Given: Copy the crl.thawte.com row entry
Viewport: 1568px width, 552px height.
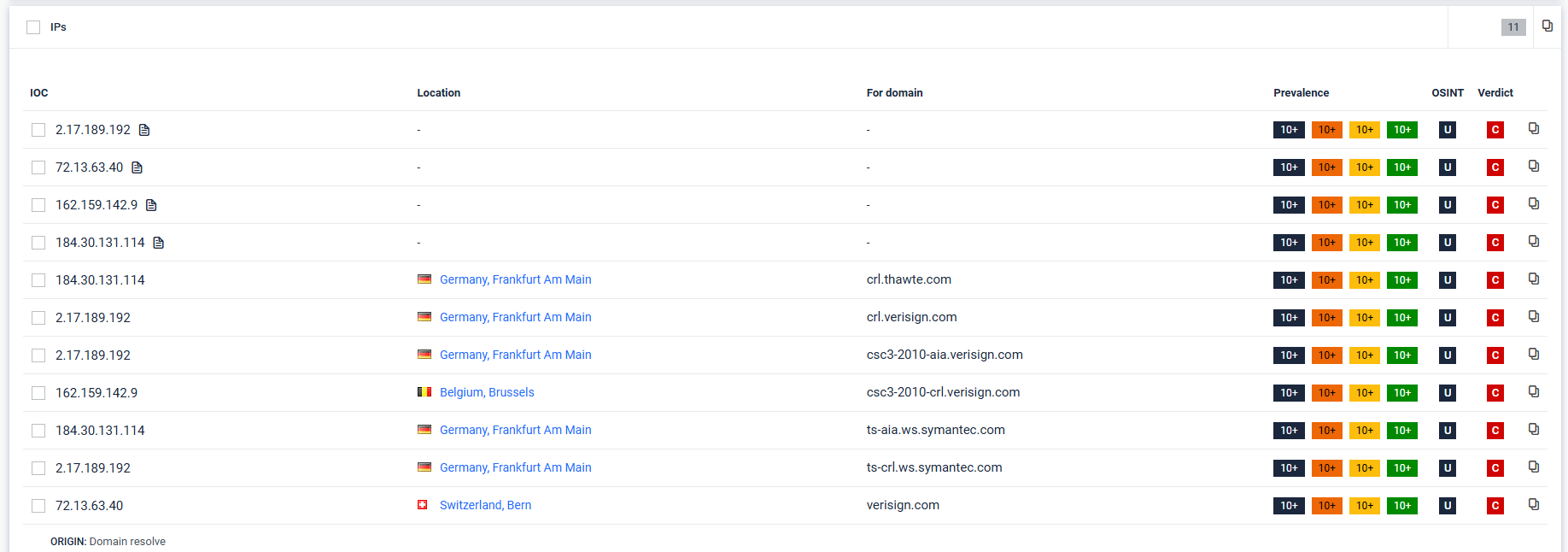Looking at the screenshot, I should click(x=1533, y=279).
